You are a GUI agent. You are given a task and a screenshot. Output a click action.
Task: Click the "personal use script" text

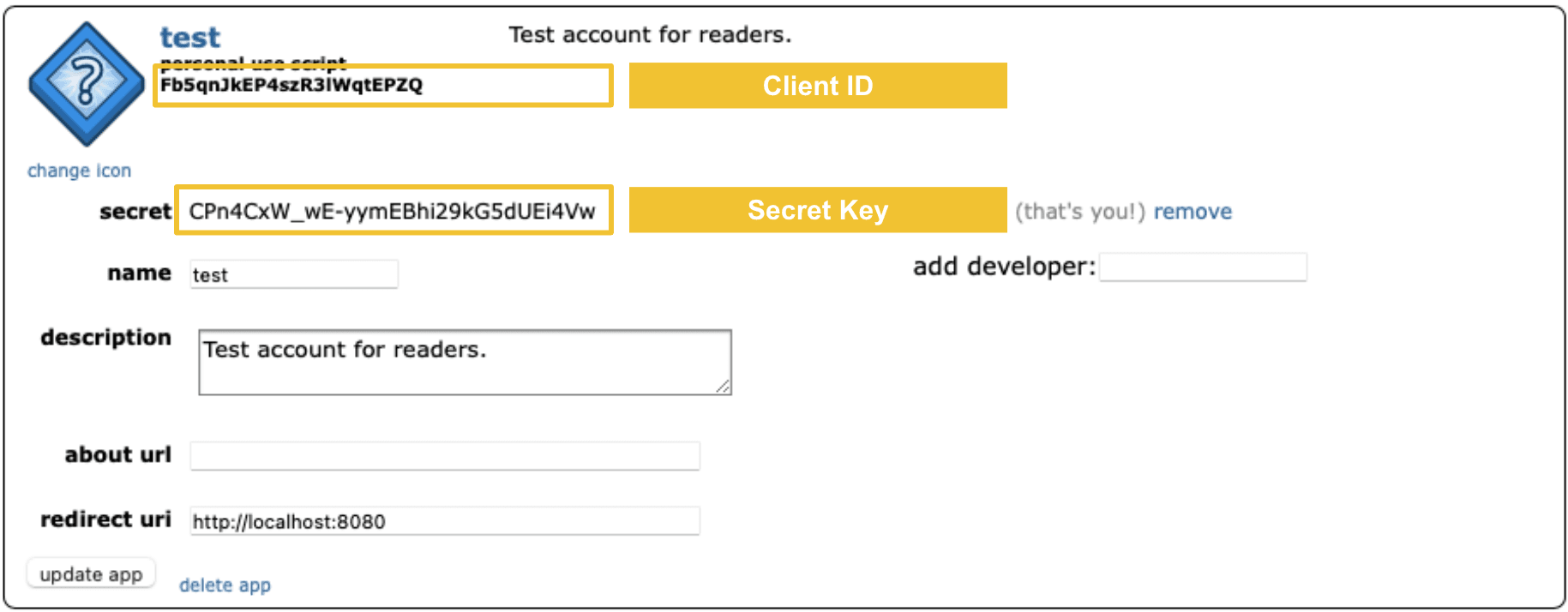tap(253, 62)
